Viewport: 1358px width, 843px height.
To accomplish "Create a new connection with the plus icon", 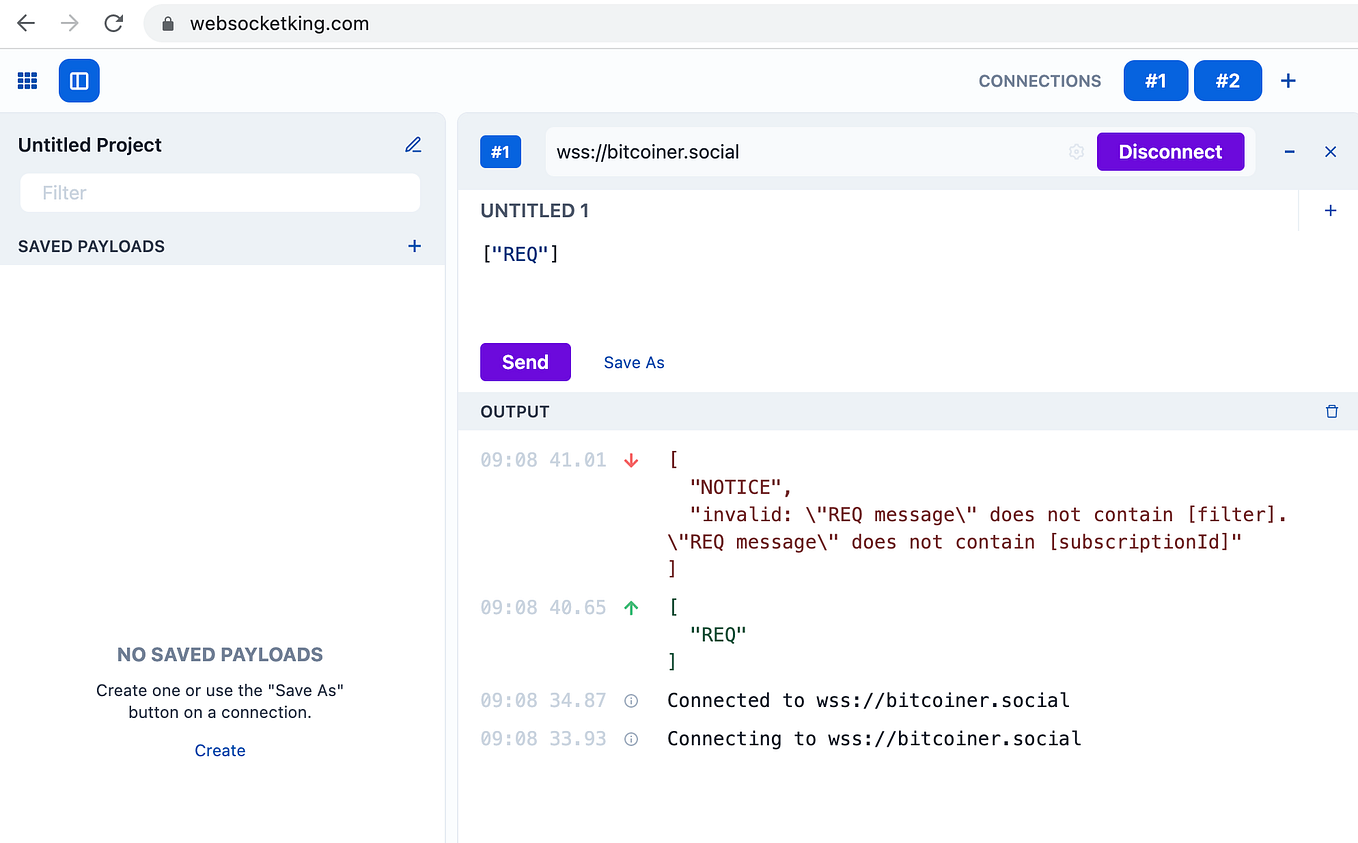I will [x=1288, y=80].
